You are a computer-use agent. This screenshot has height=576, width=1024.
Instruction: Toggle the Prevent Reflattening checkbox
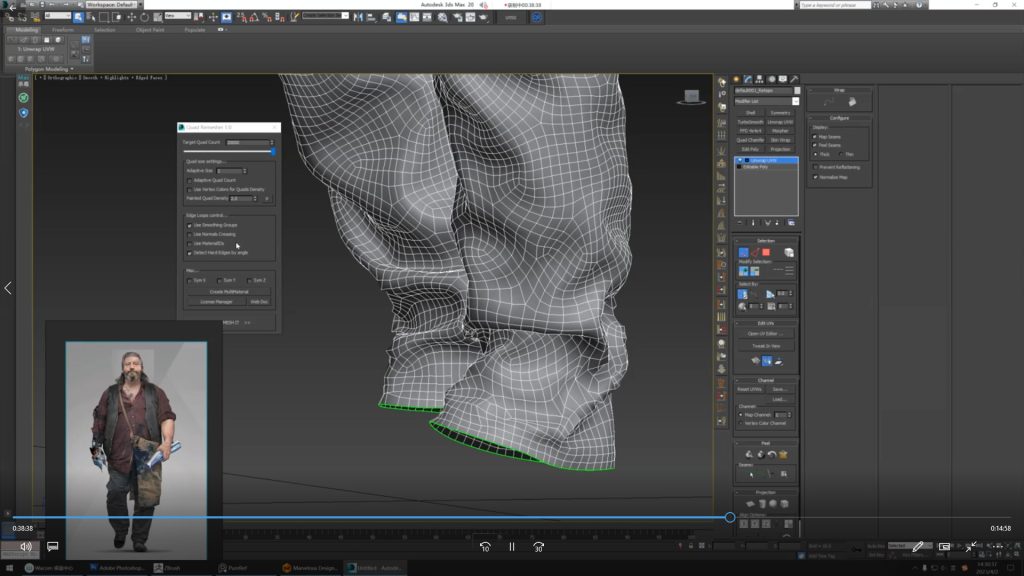point(815,166)
